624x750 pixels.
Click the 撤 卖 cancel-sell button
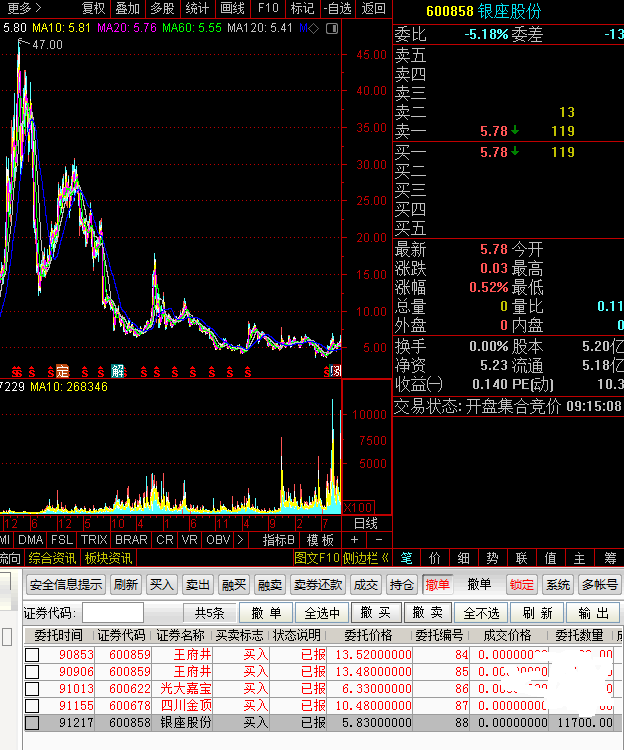tap(428, 613)
